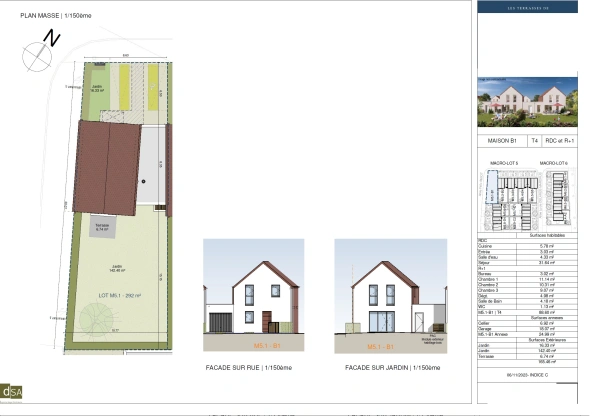Image resolution: width=592 pixels, height=416 pixels.
Task: Click the '142.40 m²' value in the surfaces table
Action: click(547, 351)
